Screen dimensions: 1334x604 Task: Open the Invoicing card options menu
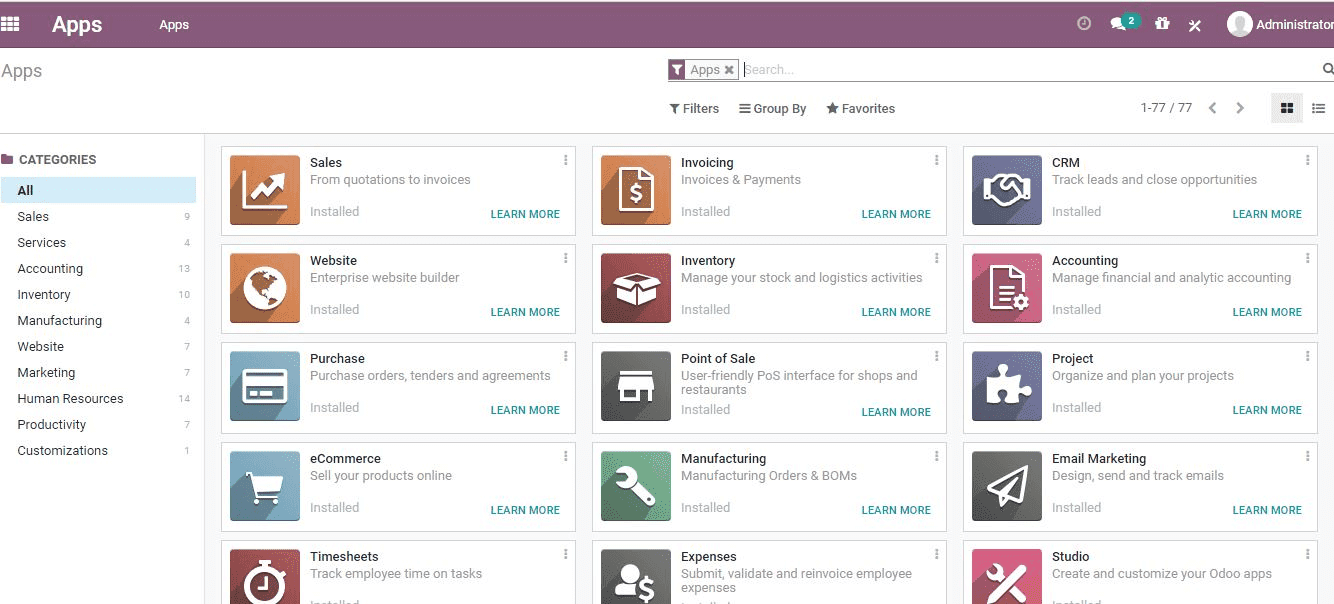pos(936,160)
